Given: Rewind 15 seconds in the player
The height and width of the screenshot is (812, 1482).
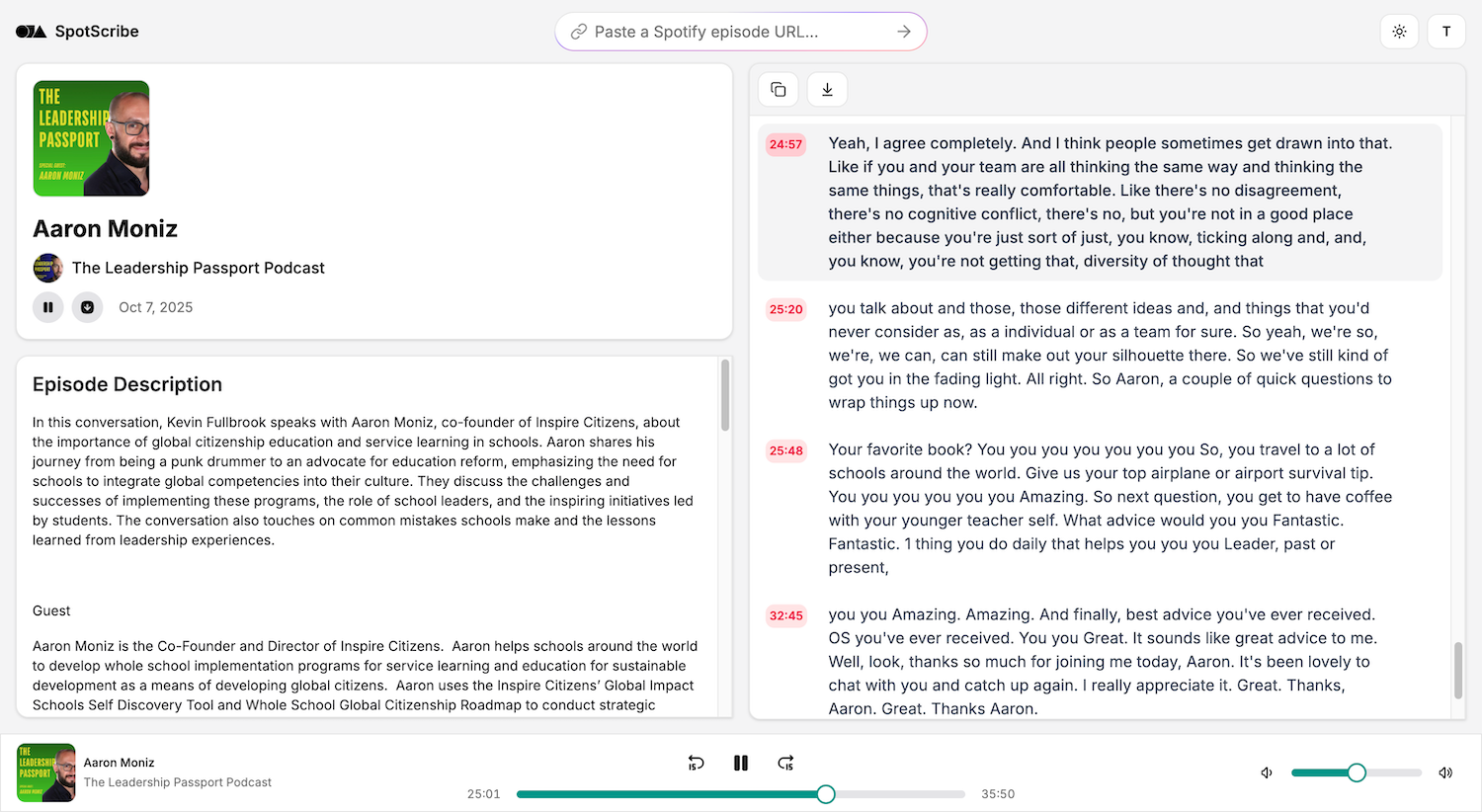Looking at the screenshot, I should [x=696, y=763].
